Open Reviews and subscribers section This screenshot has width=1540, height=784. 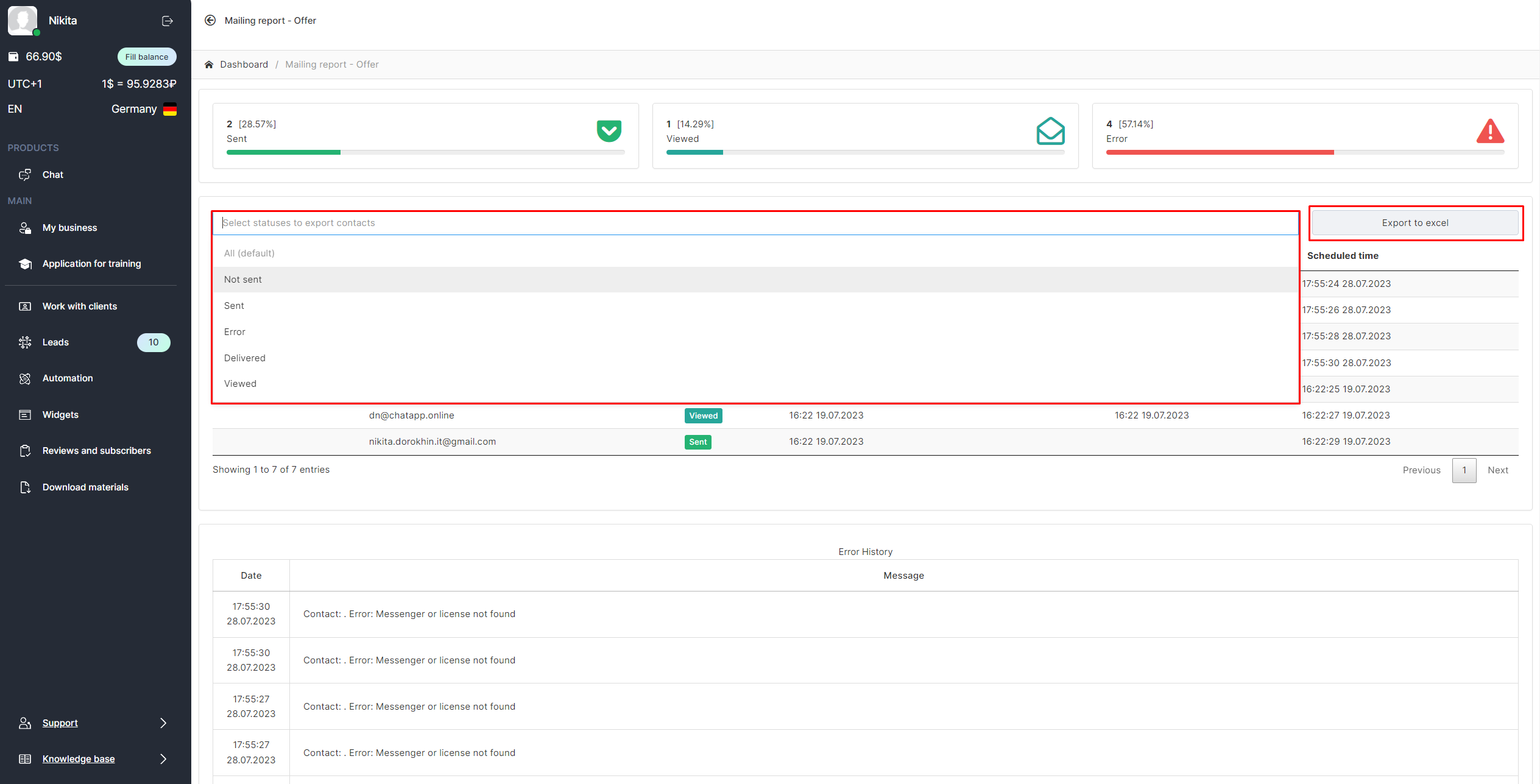click(x=96, y=451)
